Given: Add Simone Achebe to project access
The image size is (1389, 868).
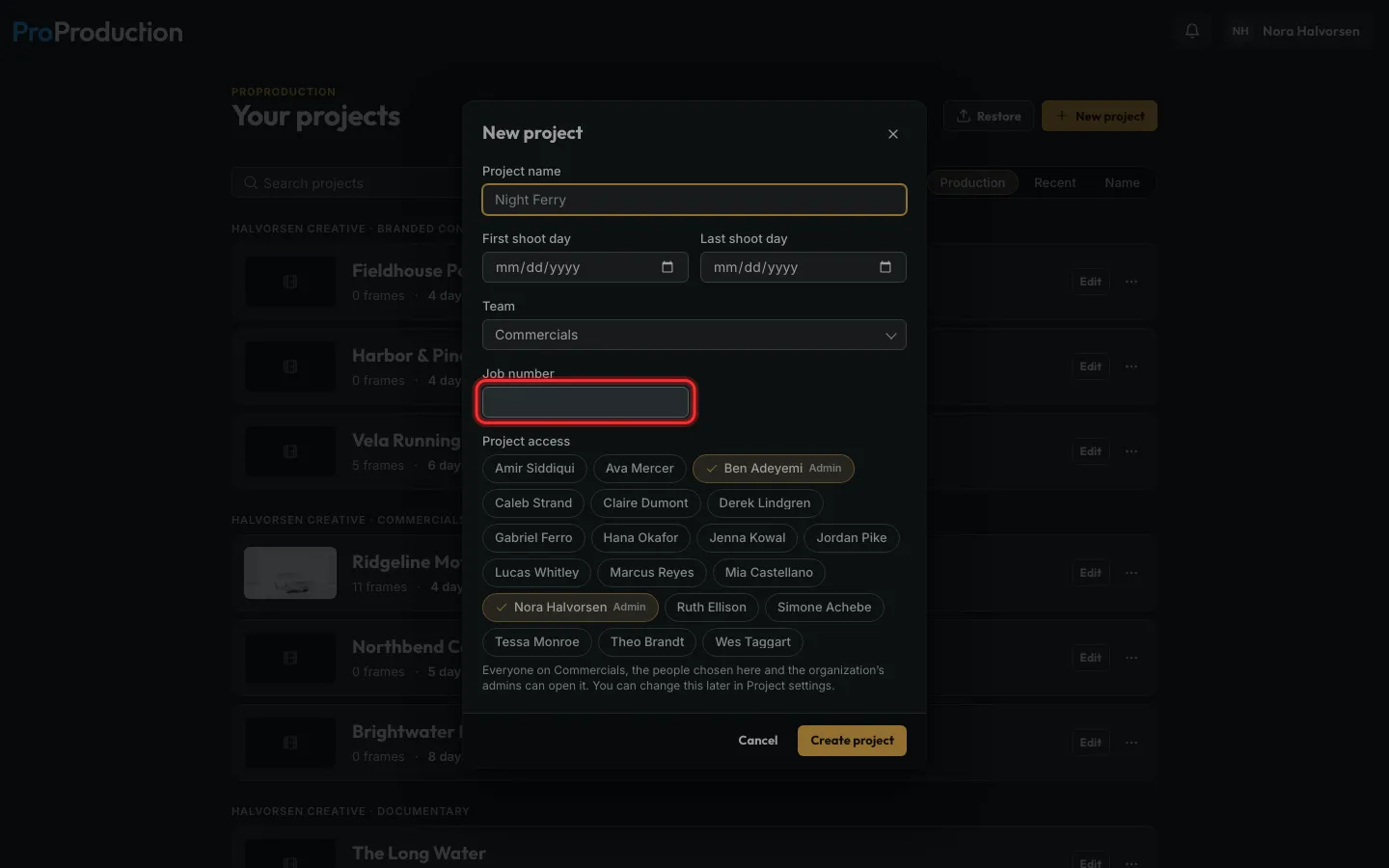Looking at the screenshot, I should tap(825, 608).
